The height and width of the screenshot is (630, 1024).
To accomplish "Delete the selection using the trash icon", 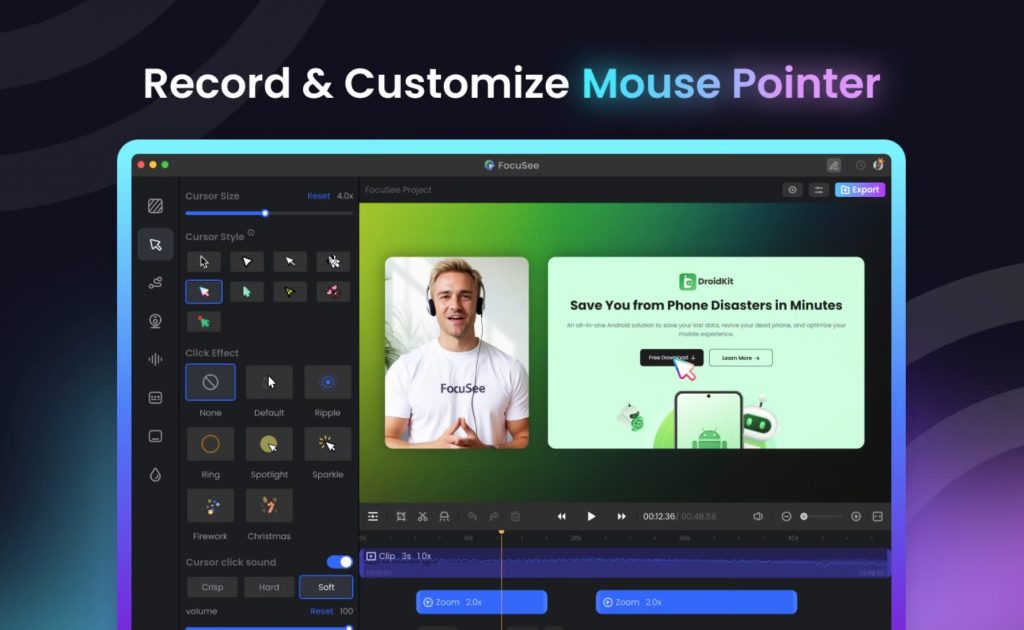I will point(516,516).
